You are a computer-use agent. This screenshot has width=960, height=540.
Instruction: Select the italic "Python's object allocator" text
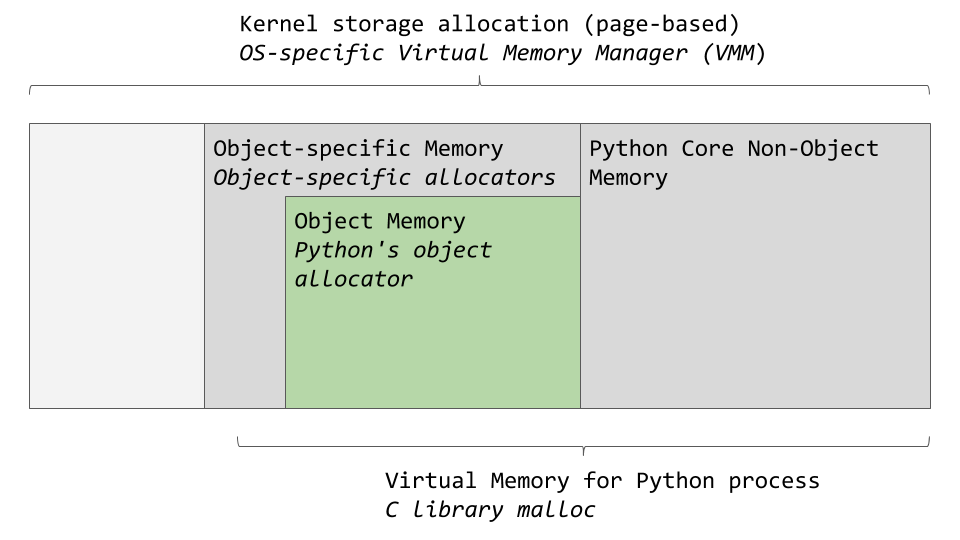tap(392, 264)
